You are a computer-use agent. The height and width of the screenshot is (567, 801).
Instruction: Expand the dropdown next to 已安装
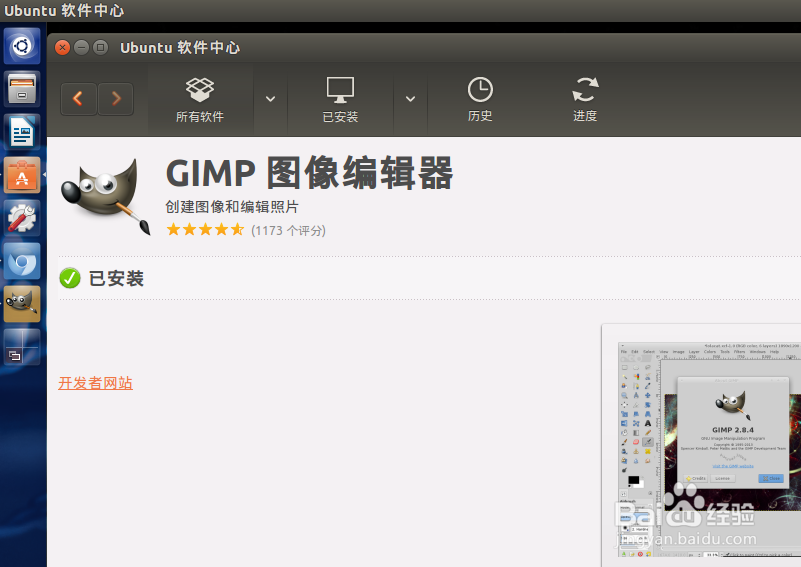pyautogui.click(x=410, y=99)
